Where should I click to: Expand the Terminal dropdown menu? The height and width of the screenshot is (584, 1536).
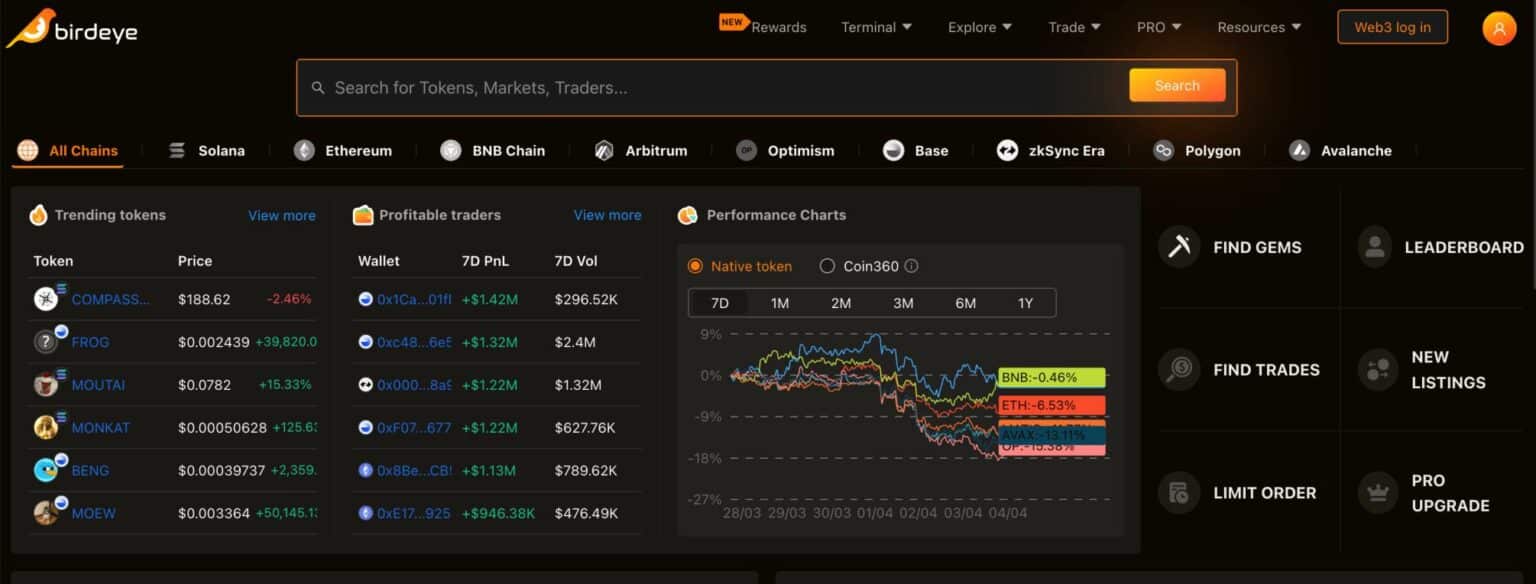(876, 27)
